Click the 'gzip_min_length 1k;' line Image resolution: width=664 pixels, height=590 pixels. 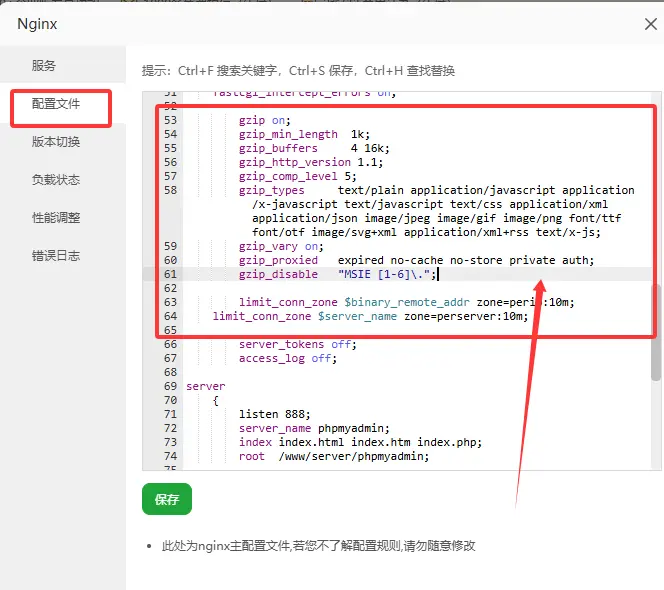(304, 134)
